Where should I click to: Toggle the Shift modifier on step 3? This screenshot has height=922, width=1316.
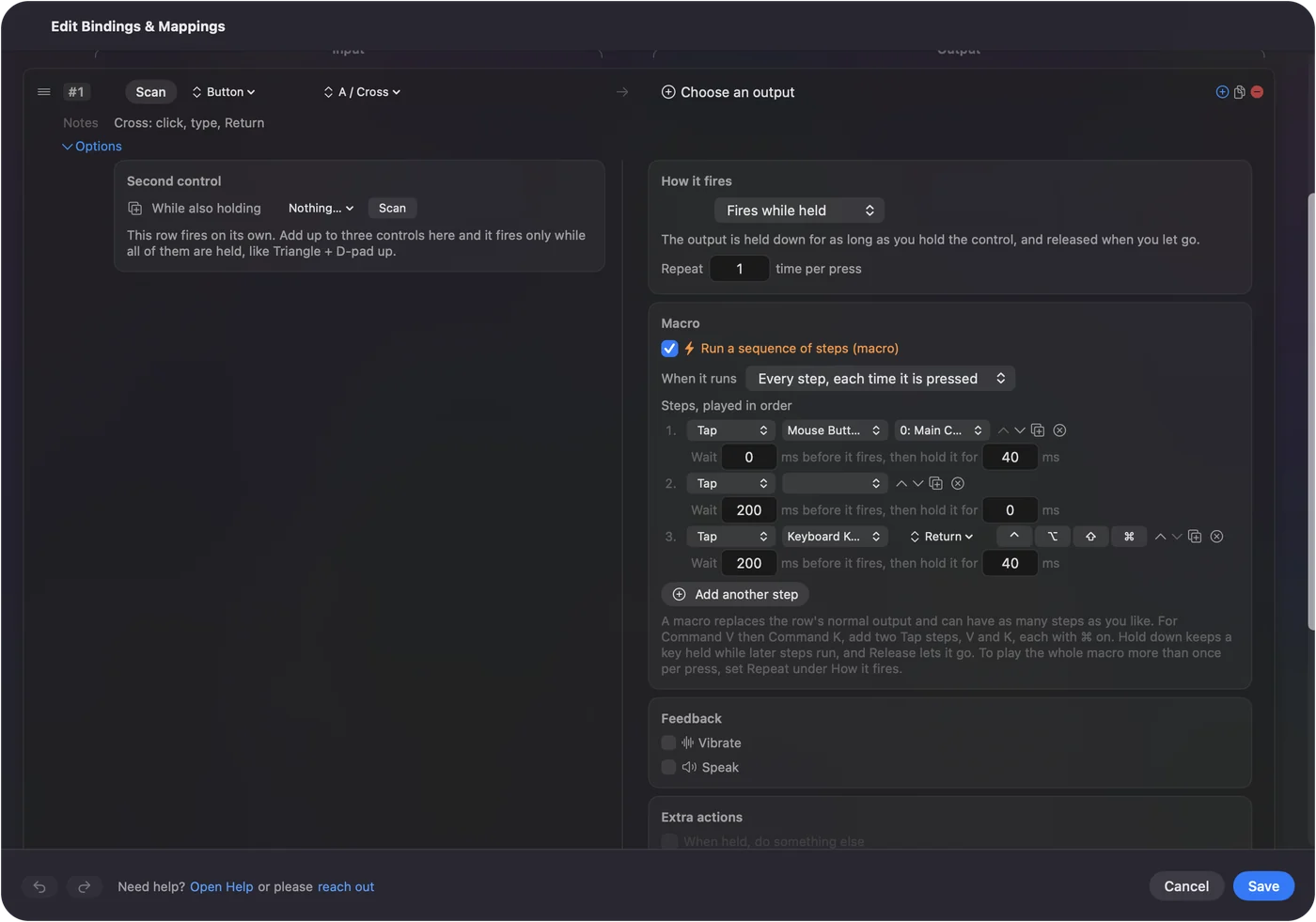1090,537
